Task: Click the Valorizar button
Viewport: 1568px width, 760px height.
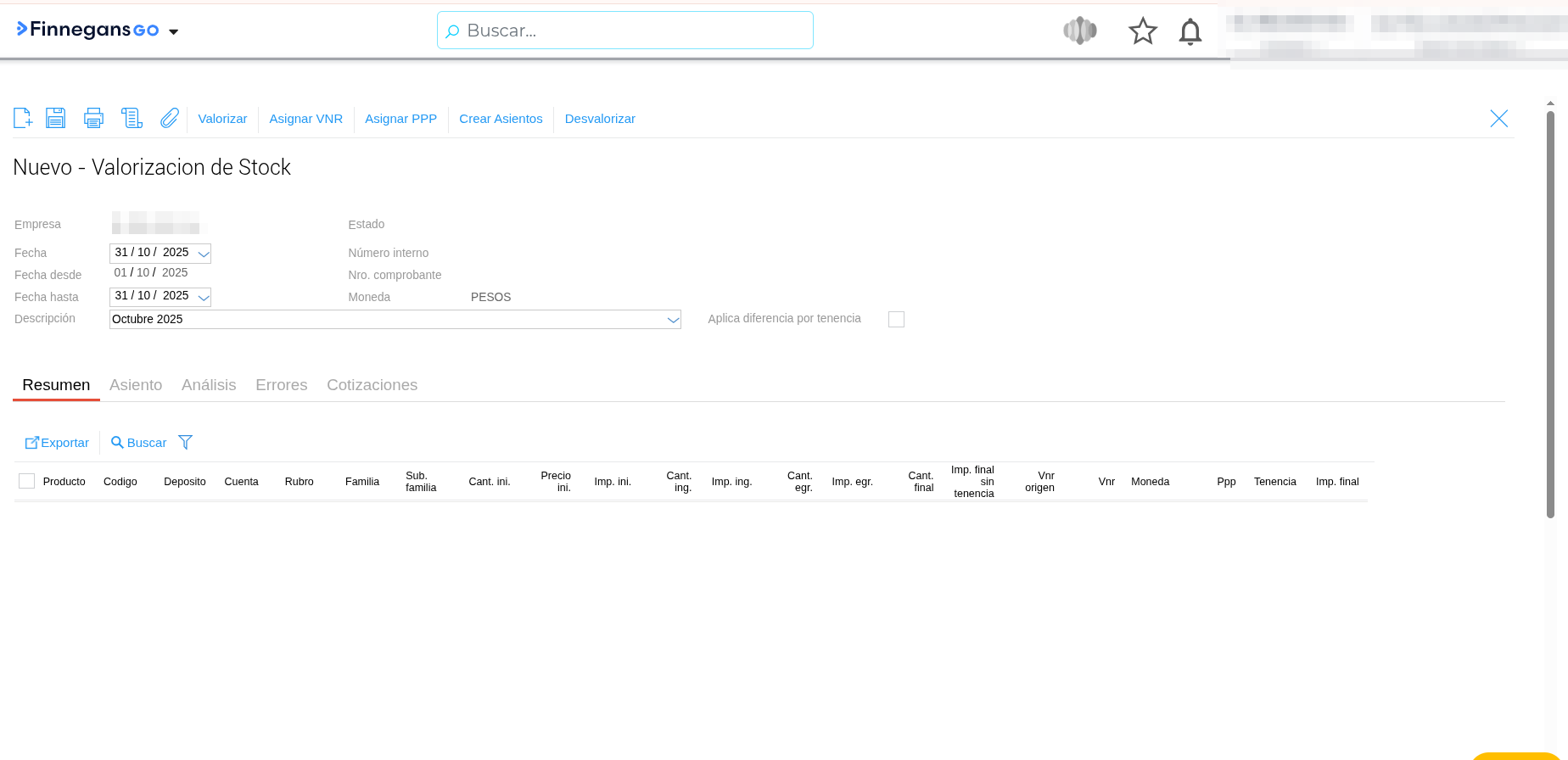Action: pyautogui.click(x=222, y=119)
